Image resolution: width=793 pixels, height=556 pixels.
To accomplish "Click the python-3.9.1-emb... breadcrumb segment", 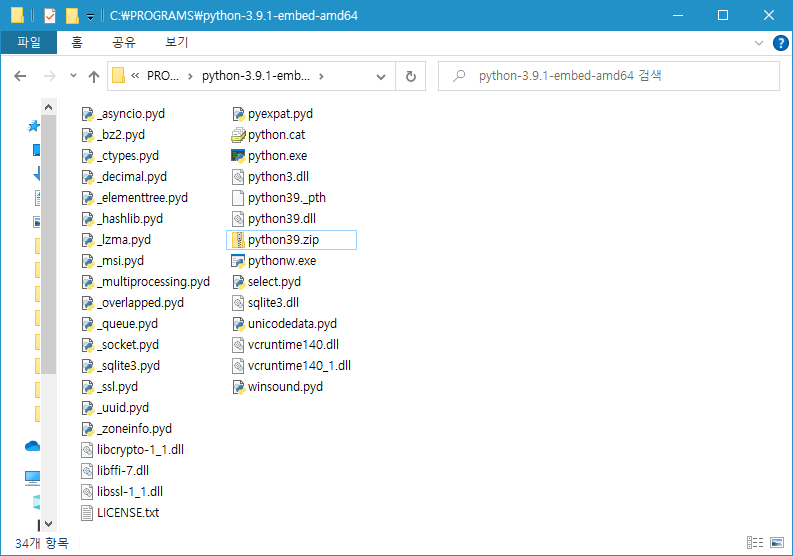I will [256, 76].
